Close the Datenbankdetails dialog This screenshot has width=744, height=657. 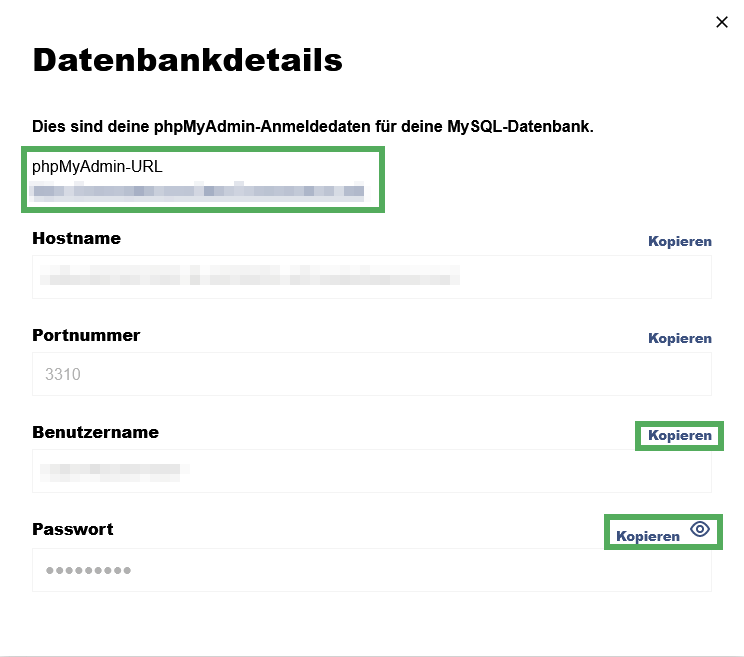(x=722, y=22)
